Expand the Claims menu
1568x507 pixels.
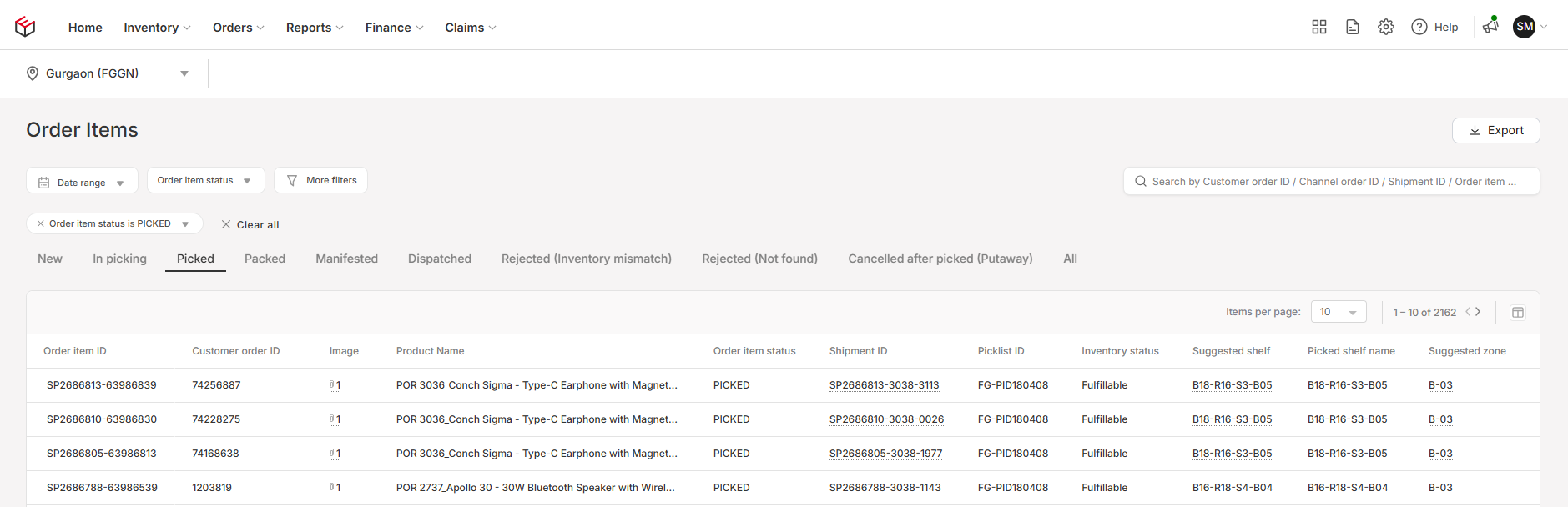pyautogui.click(x=471, y=28)
